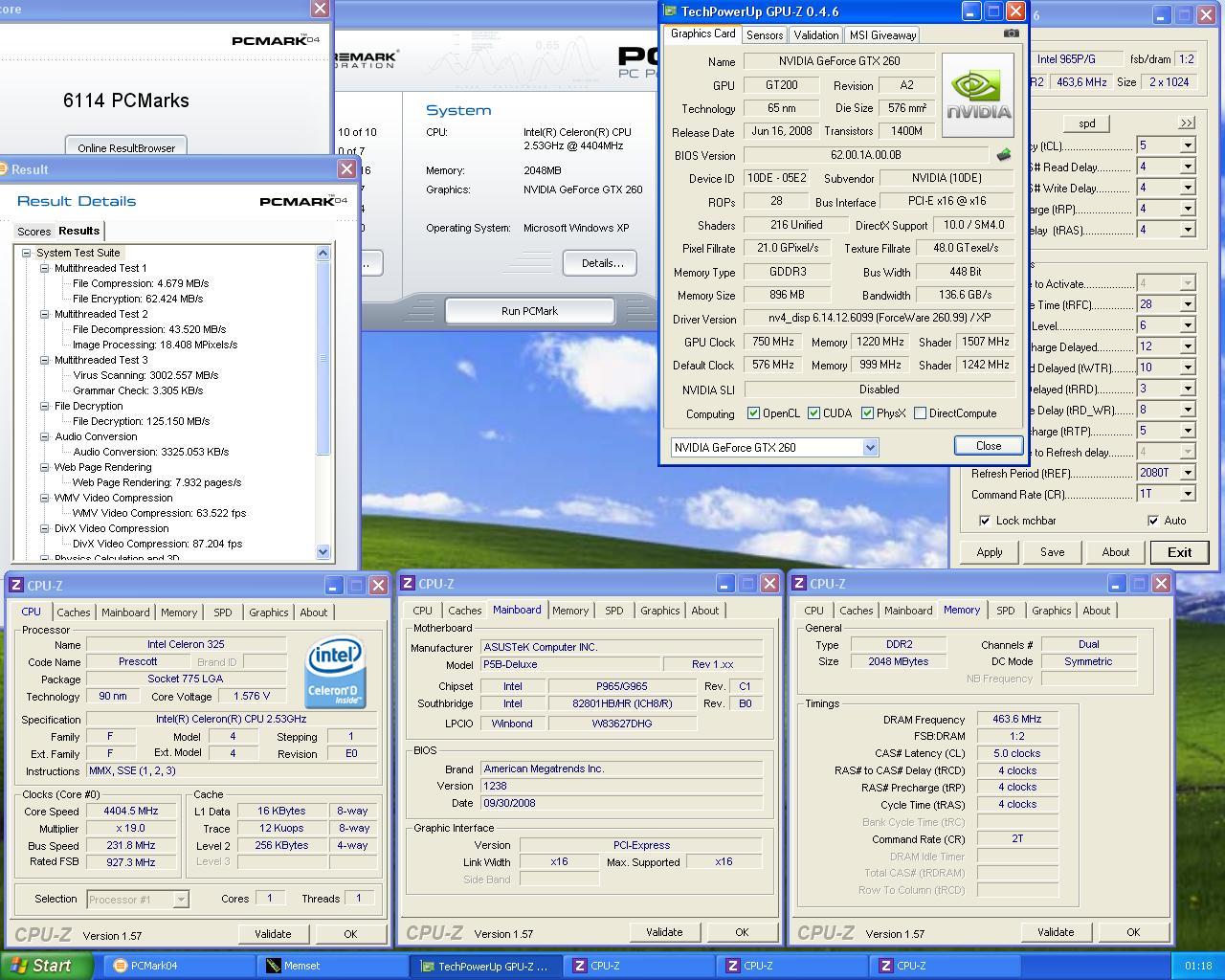Click the Result window title icon
1225x980 pixels.
click(x=4, y=169)
